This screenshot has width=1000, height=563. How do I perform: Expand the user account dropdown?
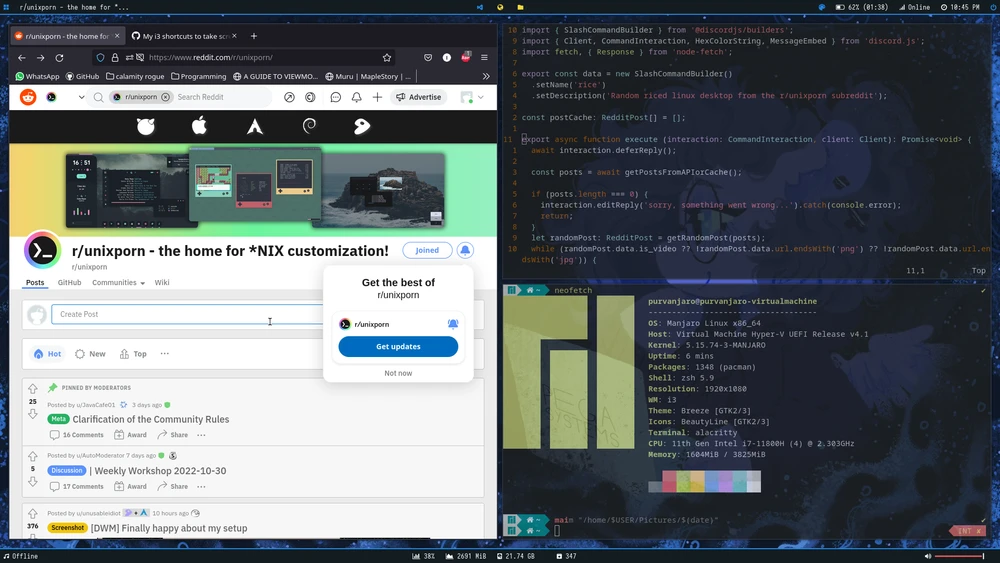click(471, 97)
